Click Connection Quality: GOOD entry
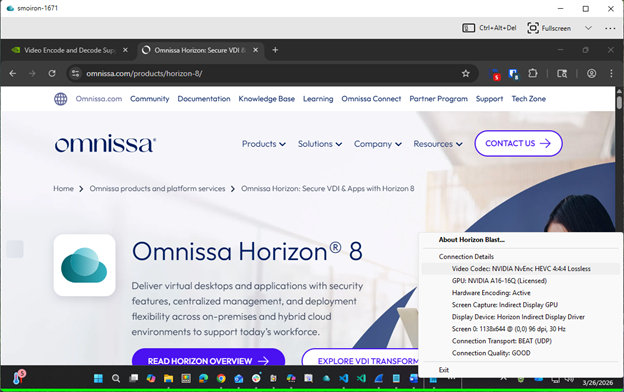Viewport: 624px width, 392px height. point(521,353)
